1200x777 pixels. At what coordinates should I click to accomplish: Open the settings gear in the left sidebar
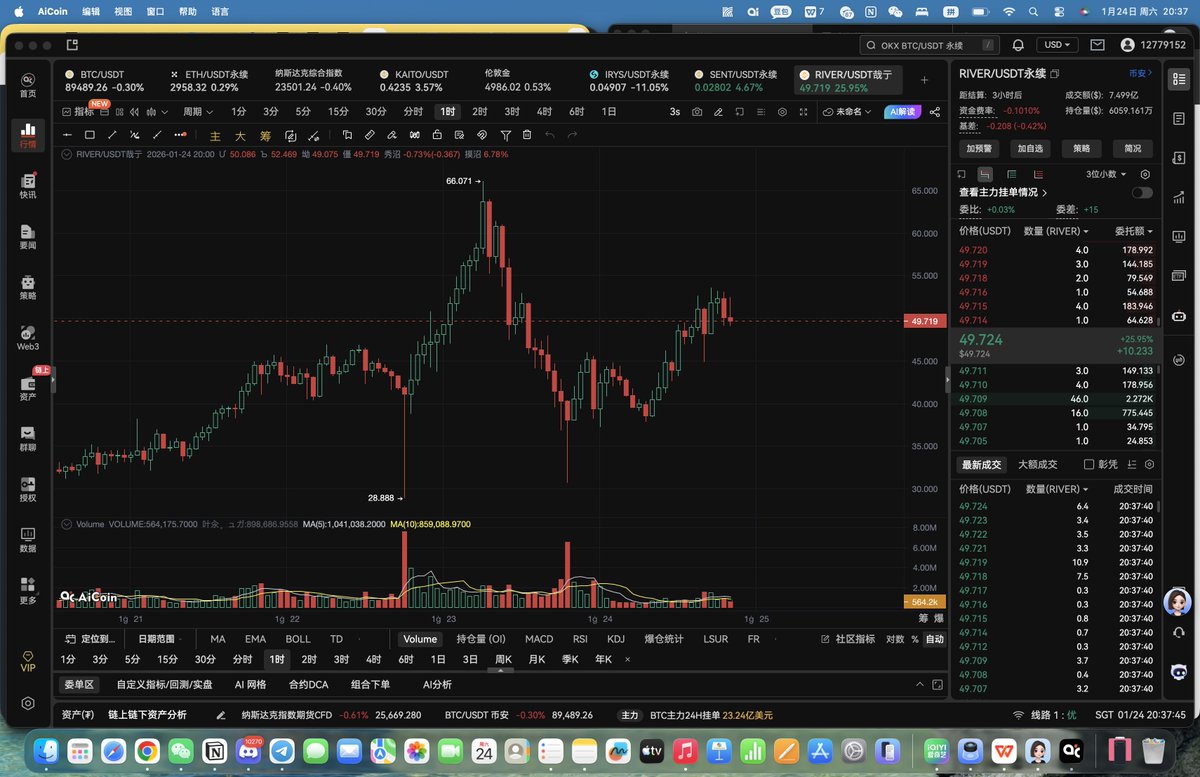pyautogui.click(x=28, y=704)
